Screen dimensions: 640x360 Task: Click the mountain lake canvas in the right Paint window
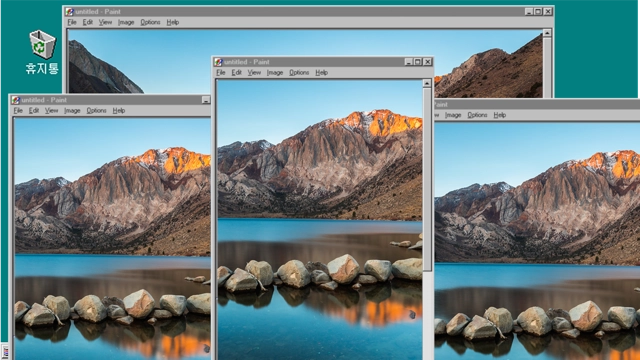pos(537,241)
